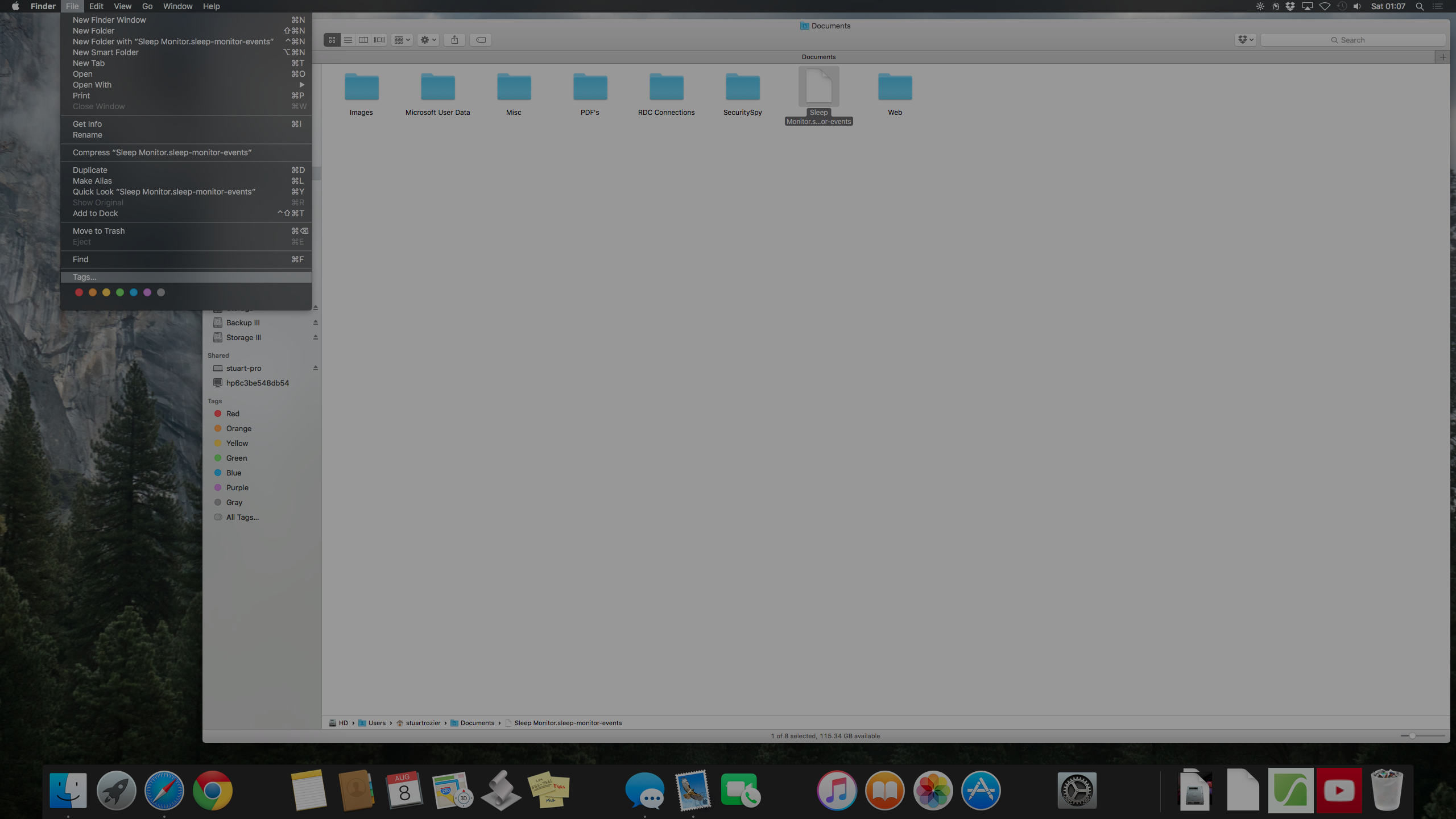
Task: Show items tagged Gray in sidebar
Action: 234,502
